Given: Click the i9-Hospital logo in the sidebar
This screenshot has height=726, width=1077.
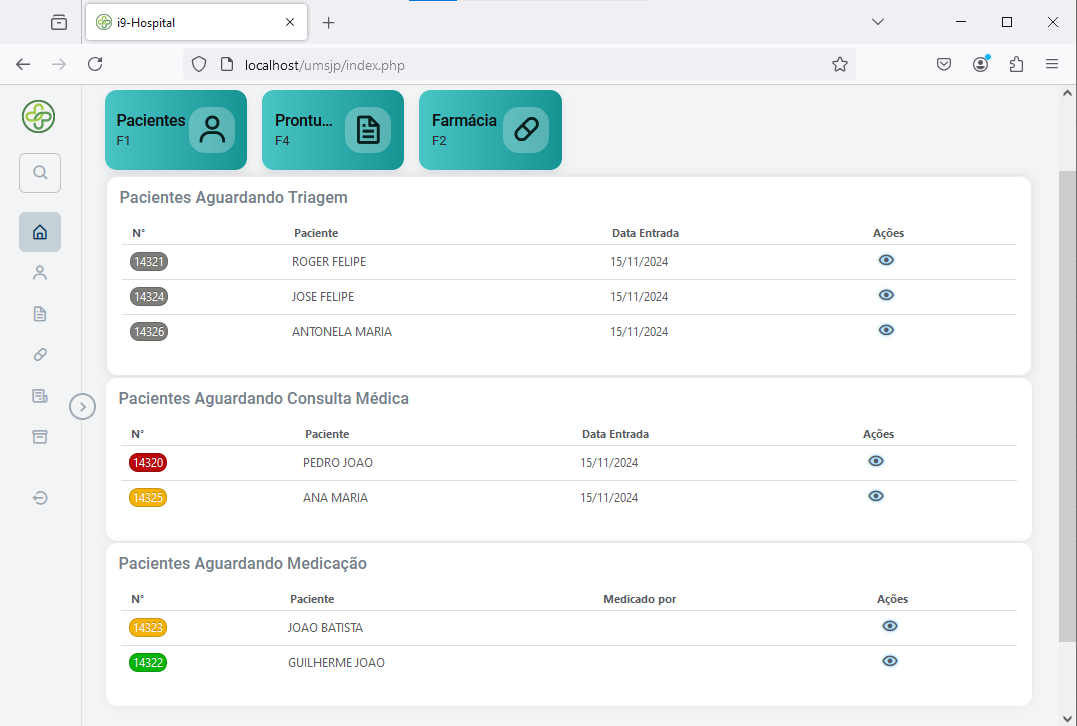Looking at the screenshot, I should click(x=38, y=116).
